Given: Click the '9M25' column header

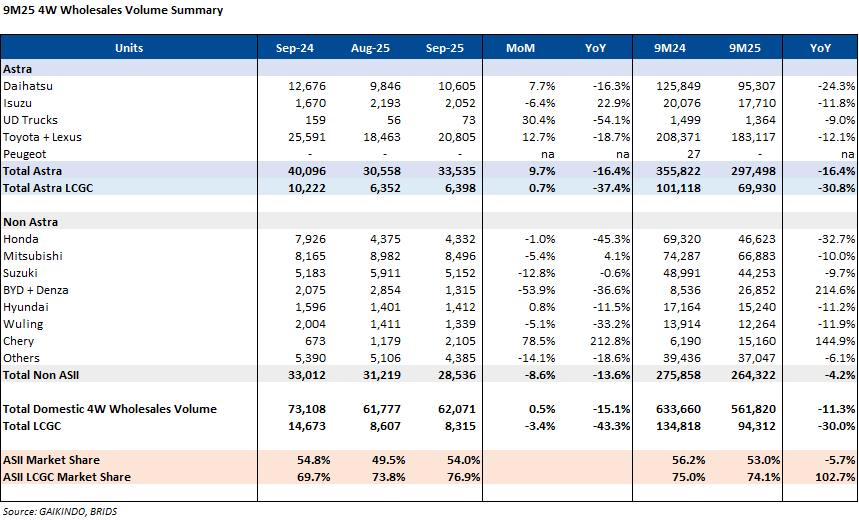Looking at the screenshot, I should 745,48.
